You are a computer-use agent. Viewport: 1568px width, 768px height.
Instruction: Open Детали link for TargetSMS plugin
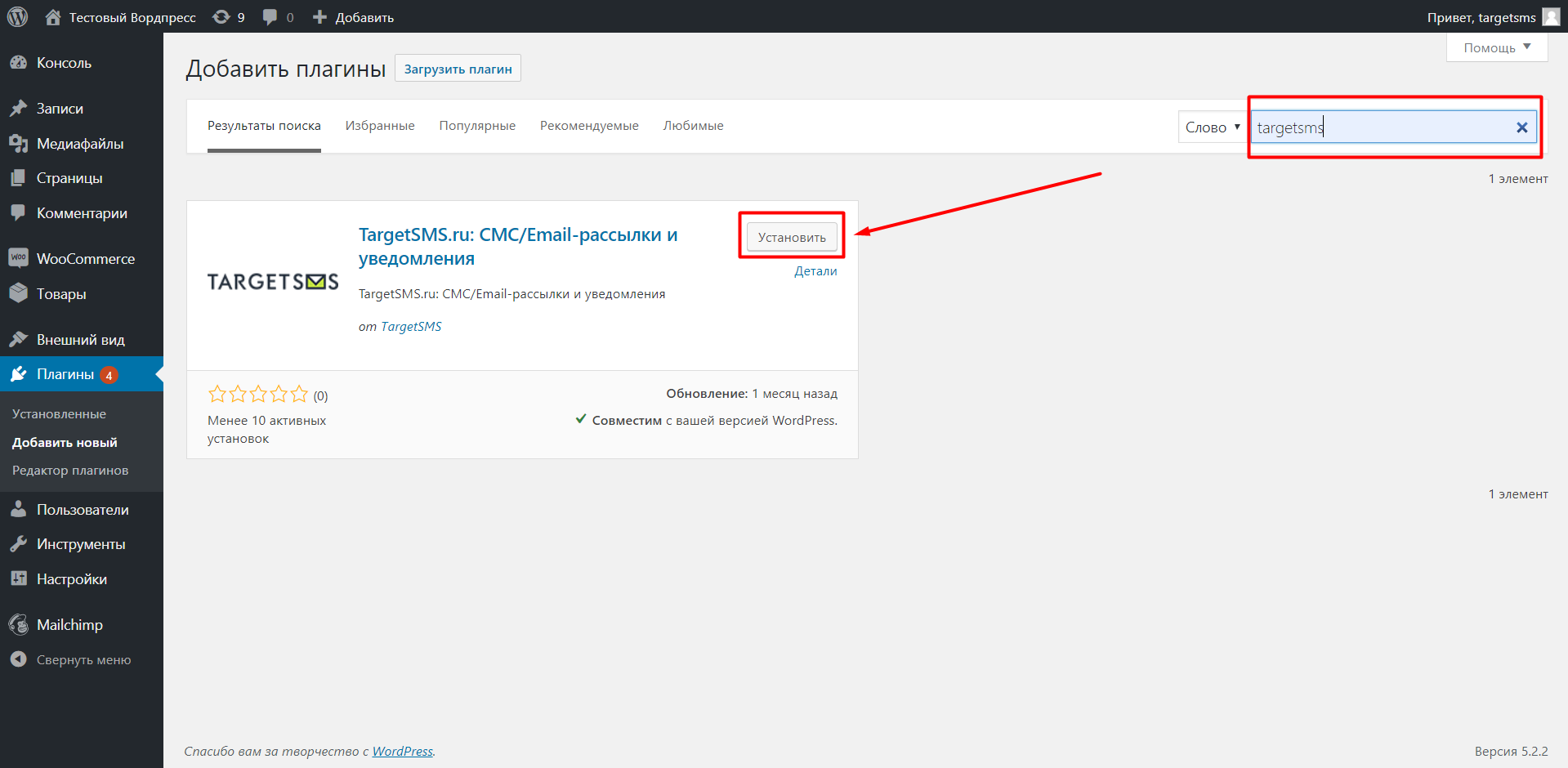815,271
